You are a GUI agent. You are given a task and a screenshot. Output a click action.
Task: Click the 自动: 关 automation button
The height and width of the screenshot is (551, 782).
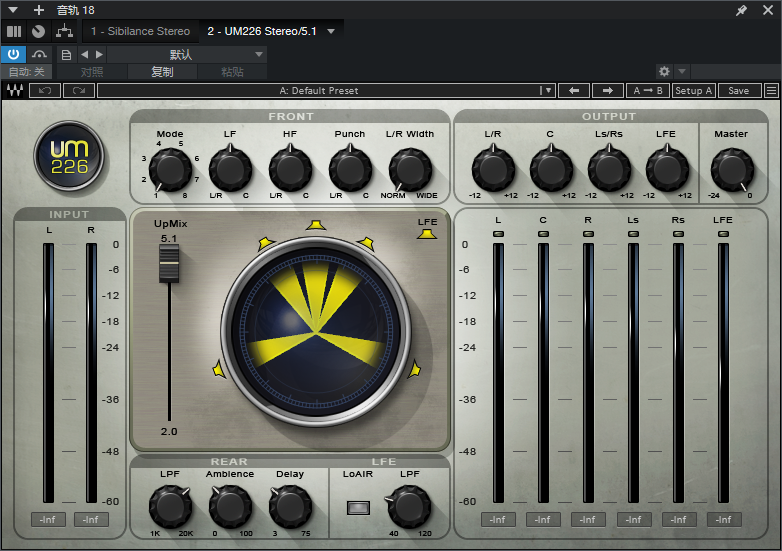[27, 72]
